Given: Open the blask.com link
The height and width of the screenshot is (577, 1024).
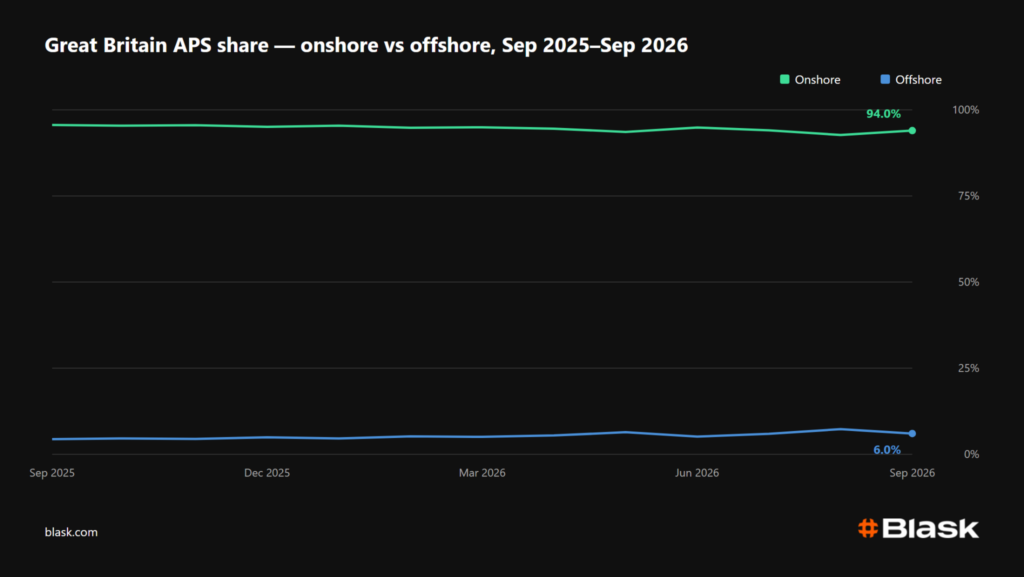Looking at the screenshot, I should point(71,532).
